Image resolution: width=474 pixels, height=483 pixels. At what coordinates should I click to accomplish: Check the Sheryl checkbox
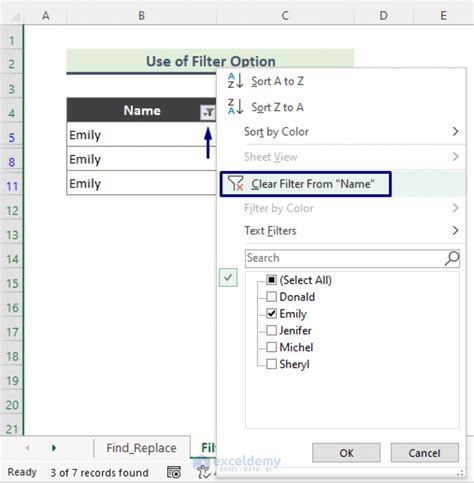[271, 364]
